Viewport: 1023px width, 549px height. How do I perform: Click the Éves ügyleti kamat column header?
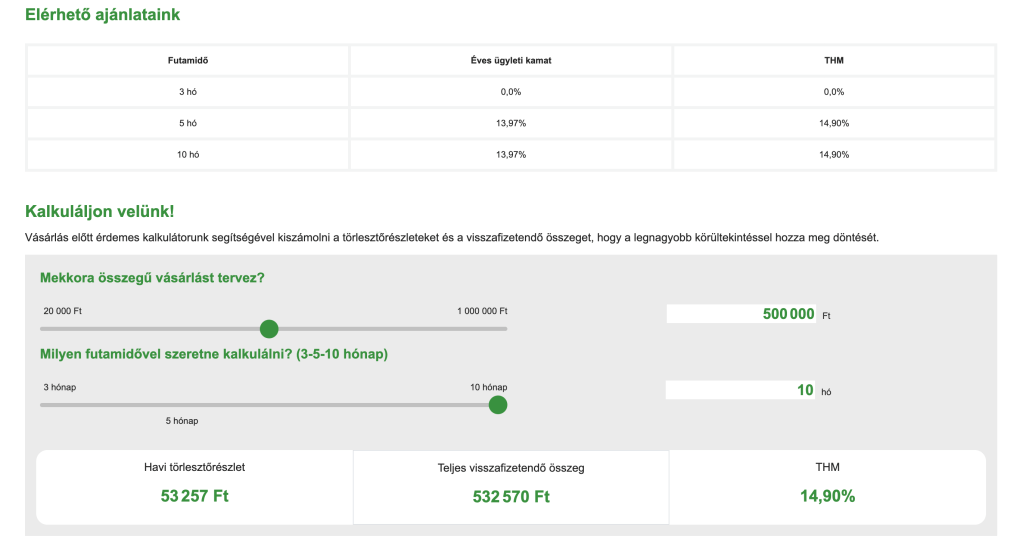tap(510, 60)
